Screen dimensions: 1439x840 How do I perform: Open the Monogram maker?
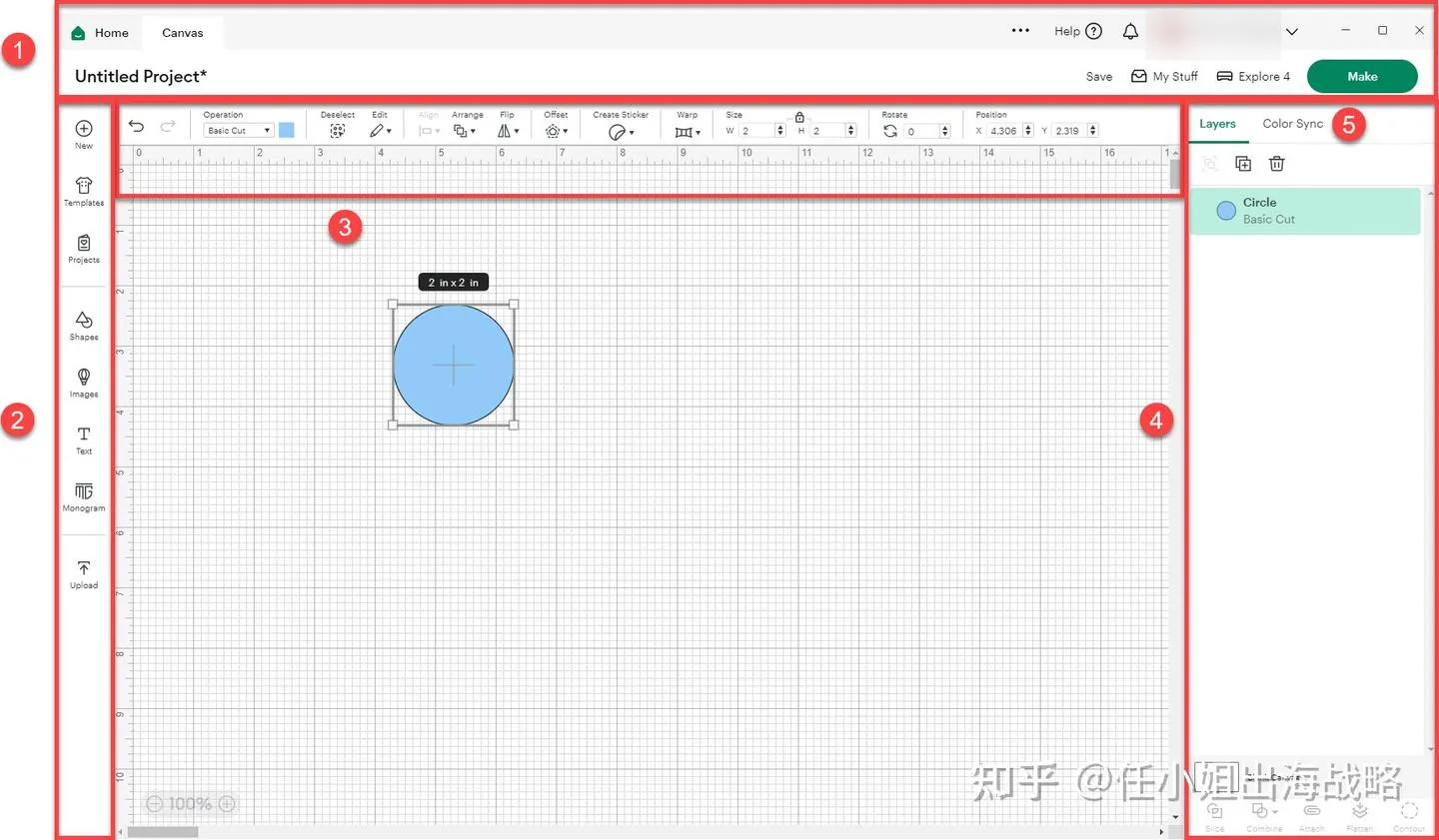pyautogui.click(x=84, y=490)
